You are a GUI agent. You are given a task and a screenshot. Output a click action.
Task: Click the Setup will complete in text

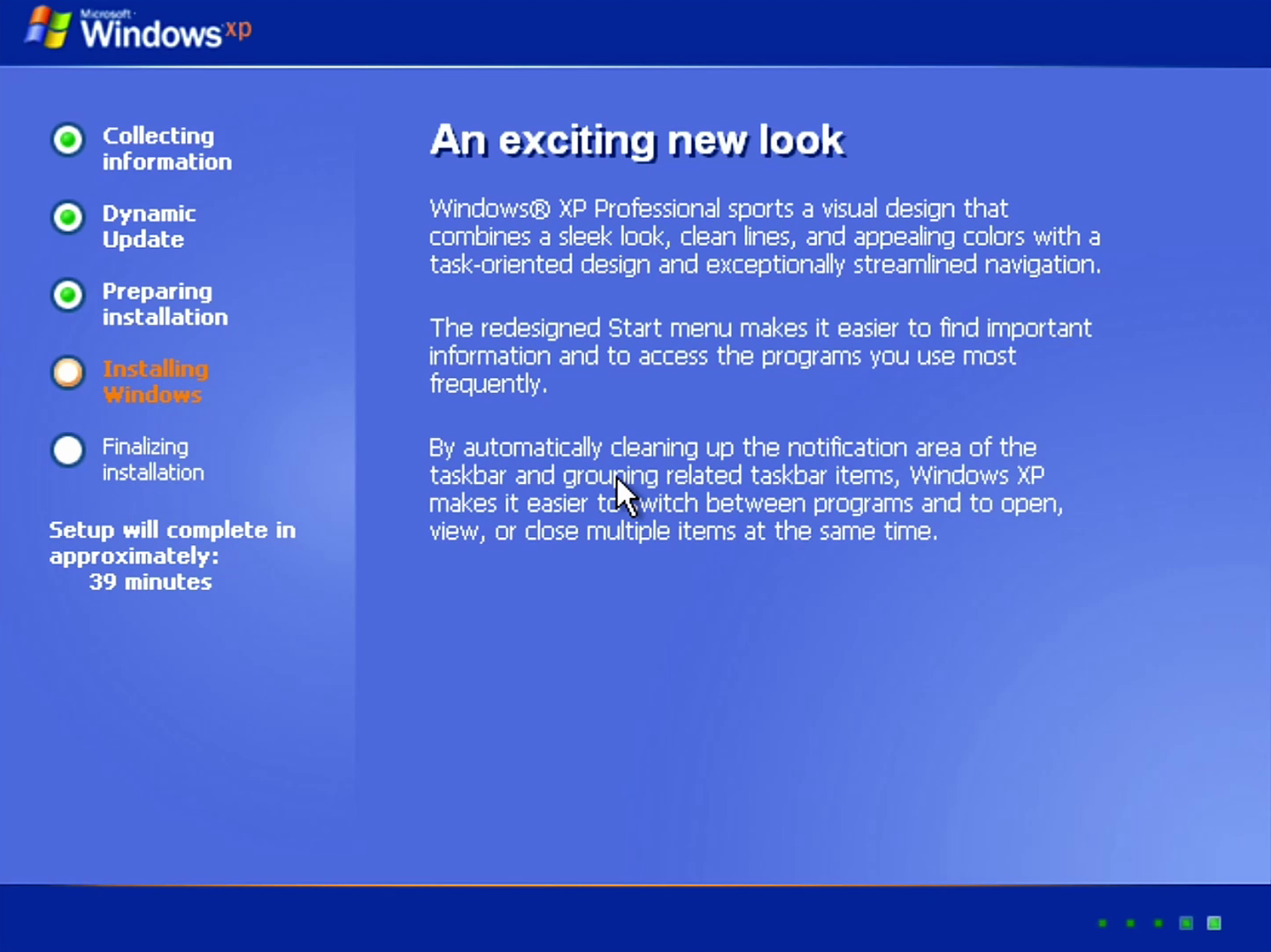172,531
